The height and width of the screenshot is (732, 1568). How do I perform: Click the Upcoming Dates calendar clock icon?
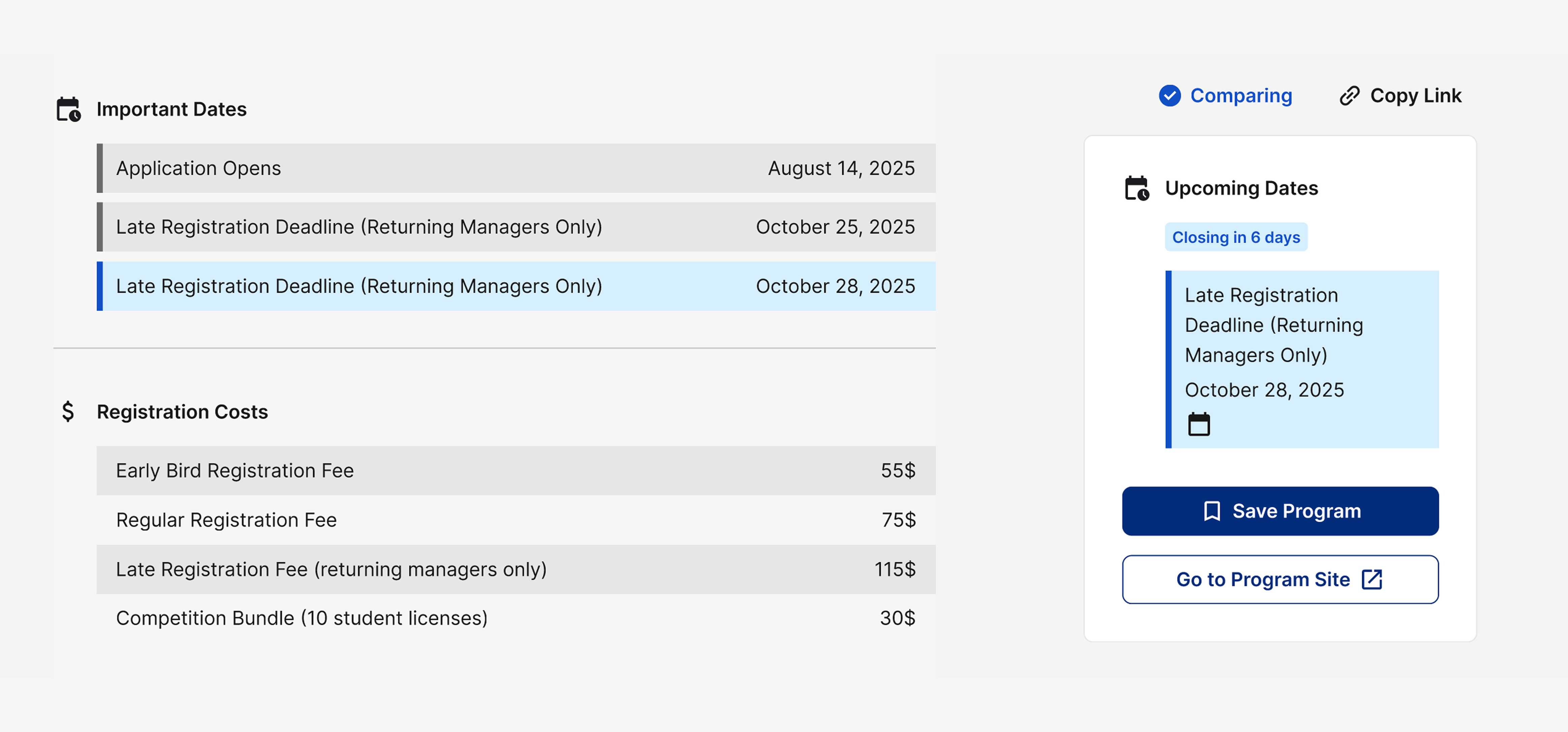pos(1136,189)
